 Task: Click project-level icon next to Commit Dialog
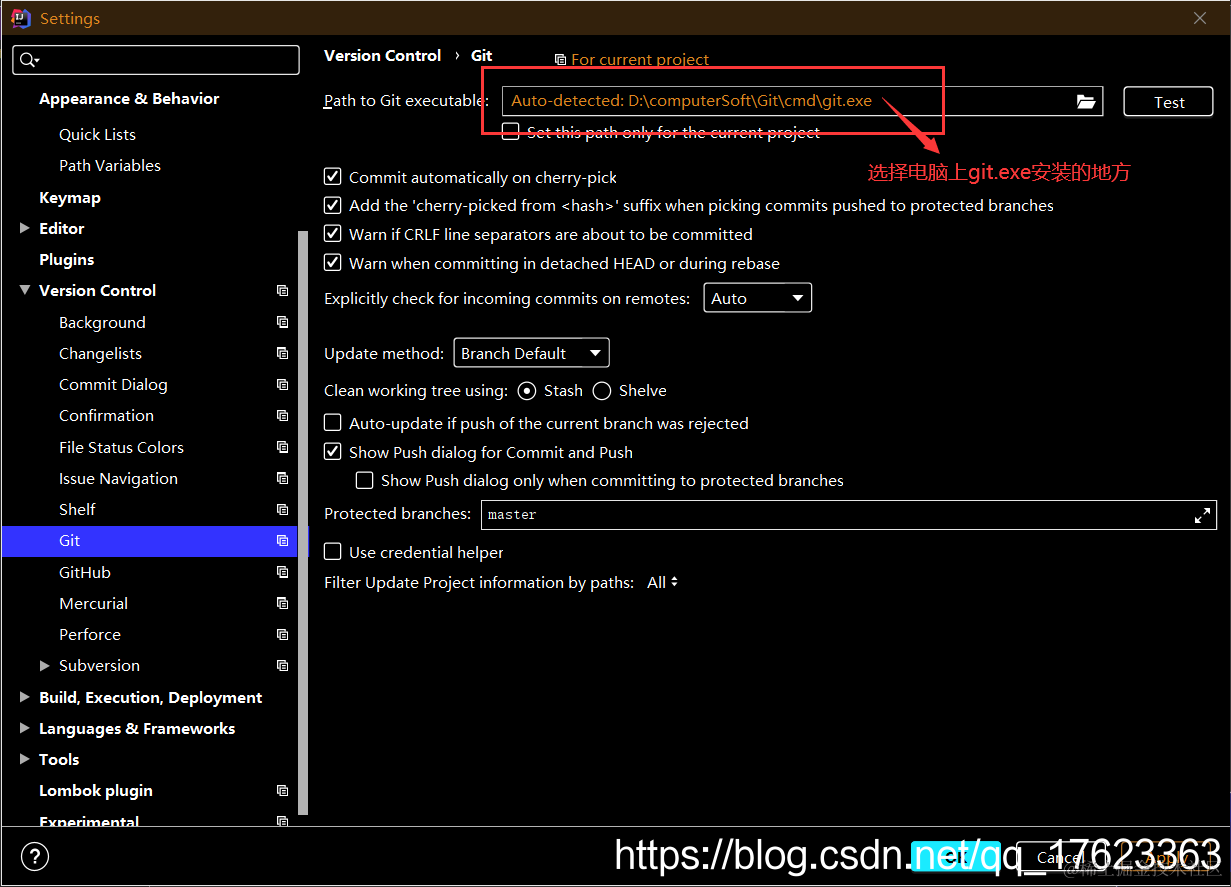(x=282, y=385)
